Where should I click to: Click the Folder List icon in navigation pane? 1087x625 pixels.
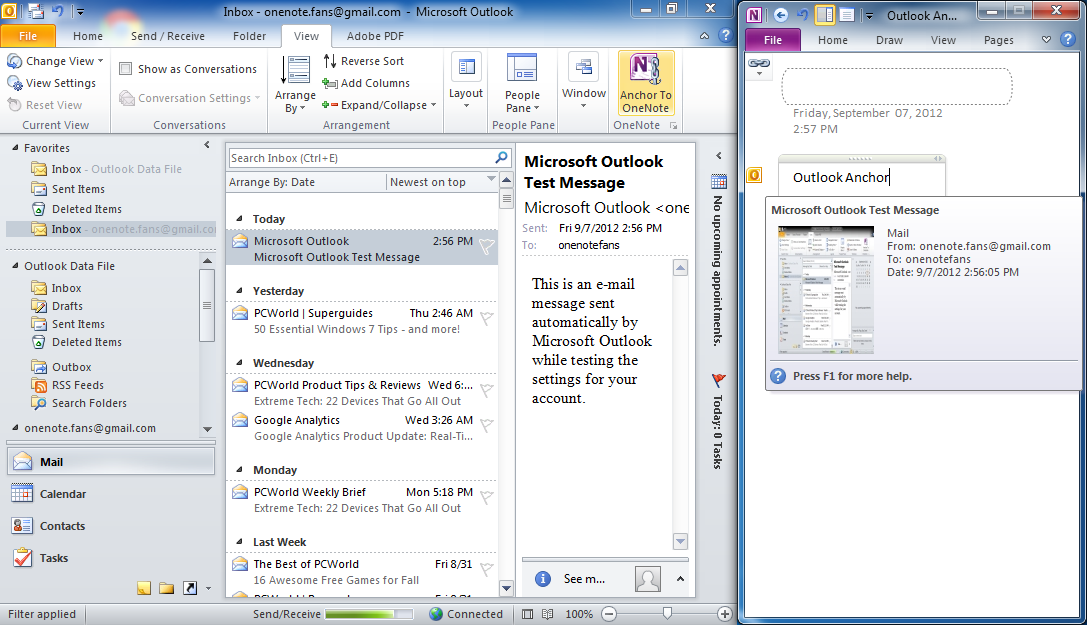pyautogui.click(x=166, y=588)
